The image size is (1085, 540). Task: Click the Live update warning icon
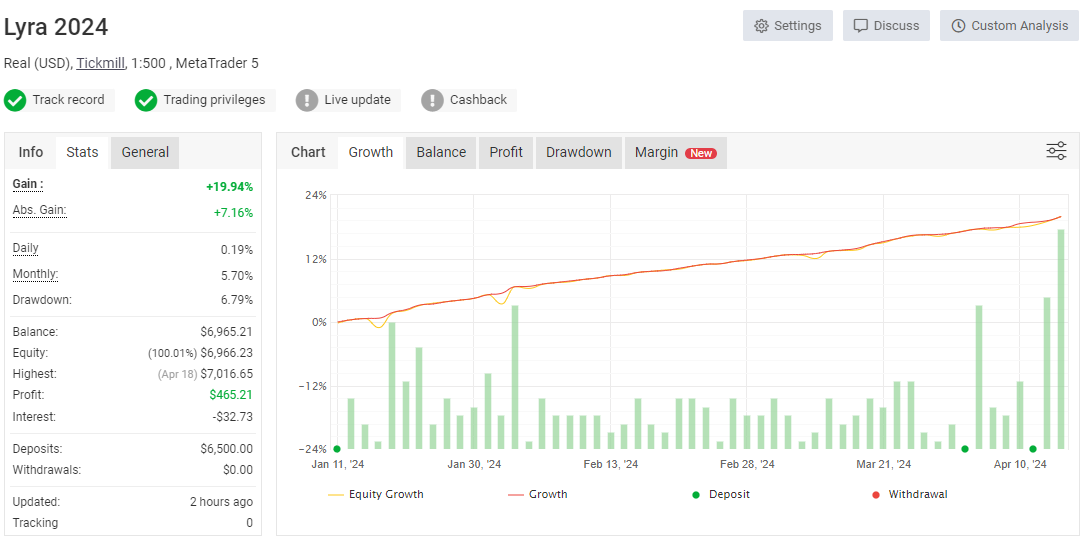[x=307, y=100]
